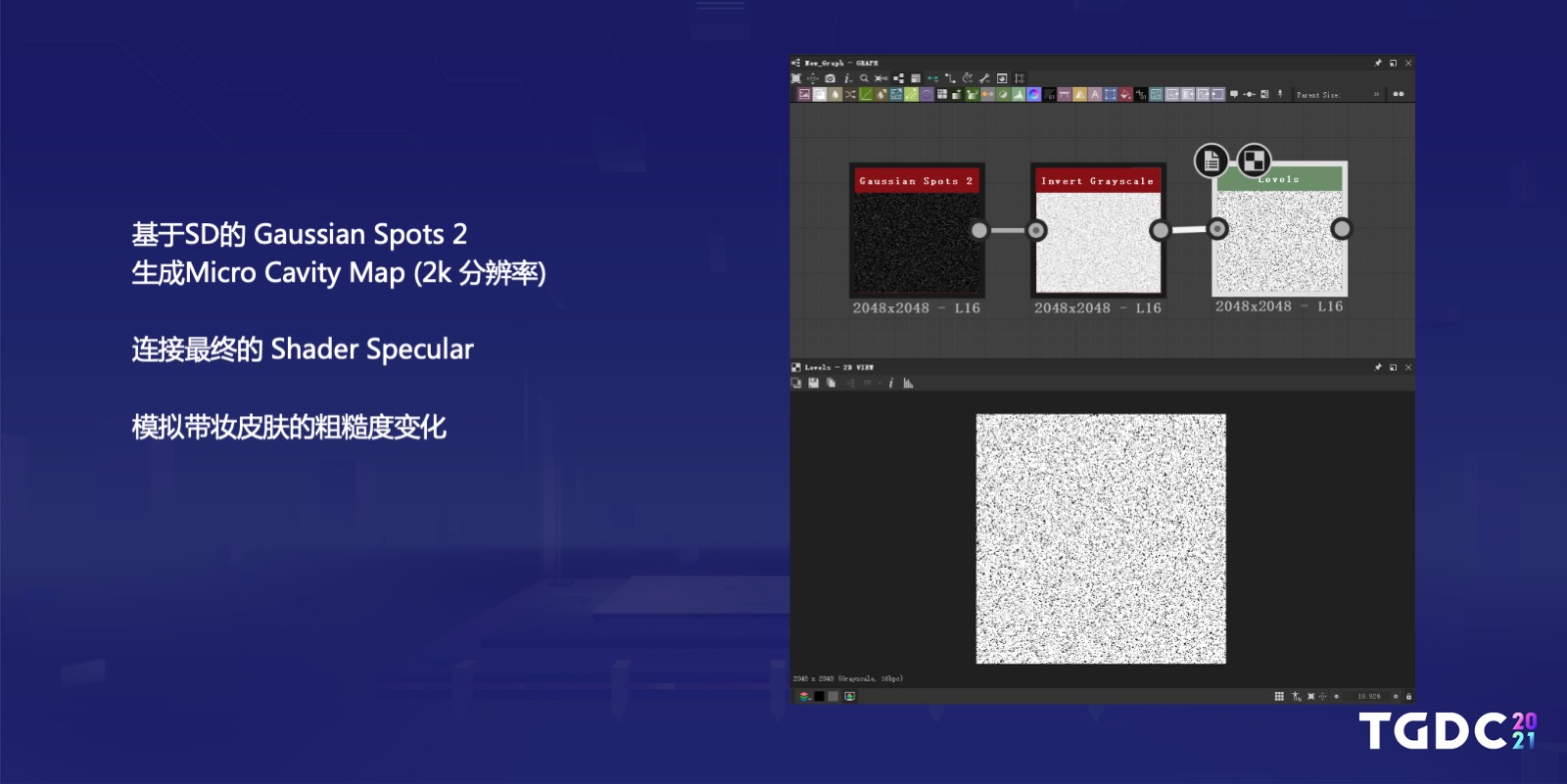This screenshot has height=784, width=1567.
Task: Select the Invert Grayscale node
Action: click(1098, 230)
